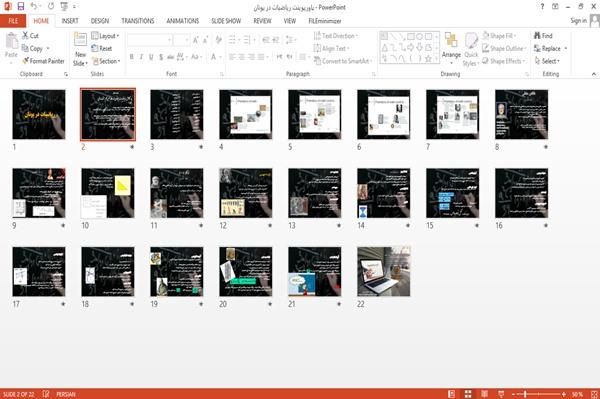
Task: Zoom in with the plus button
Action: click(564, 394)
